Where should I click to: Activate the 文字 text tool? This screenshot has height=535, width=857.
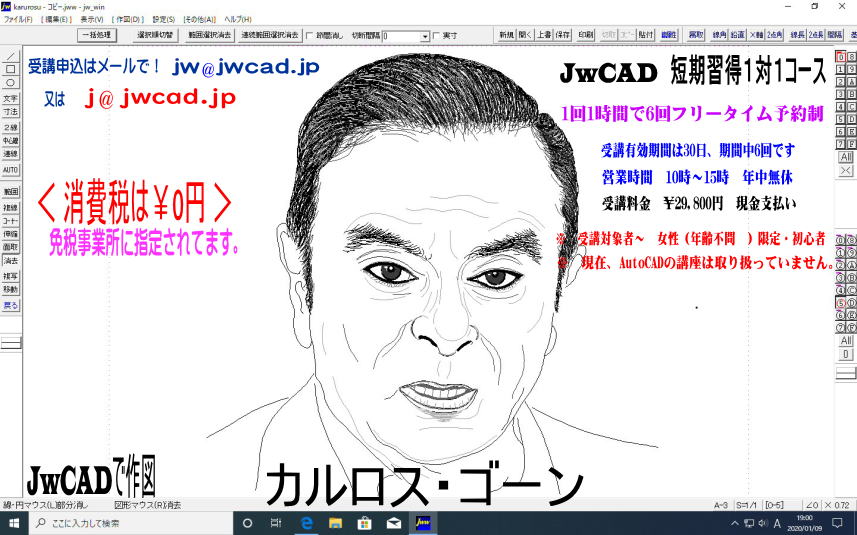pyautogui.click(x=10, y=98)
